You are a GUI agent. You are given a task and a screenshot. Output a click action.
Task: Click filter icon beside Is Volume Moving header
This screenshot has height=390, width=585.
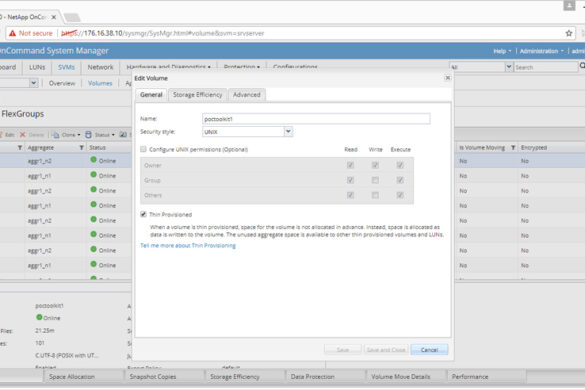(513, 148)
